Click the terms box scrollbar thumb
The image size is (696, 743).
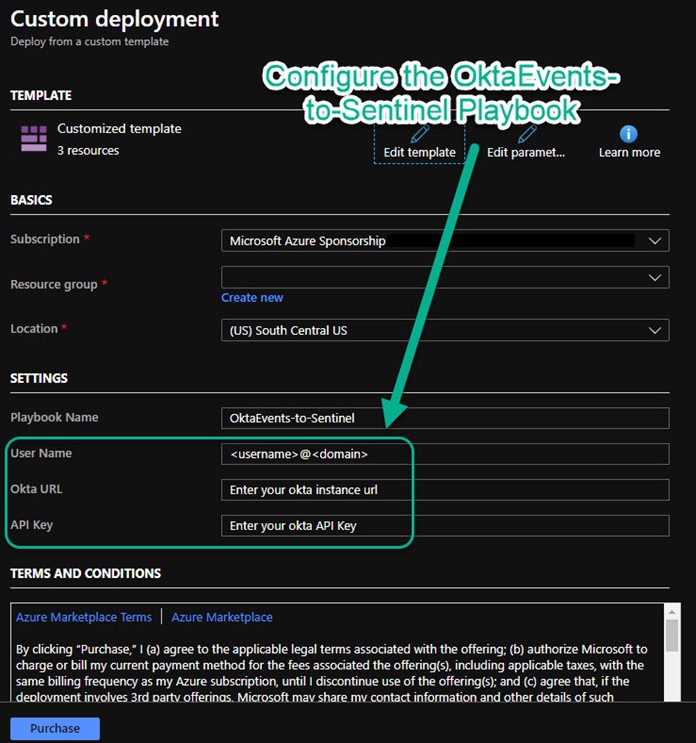[x=672, y=636]
